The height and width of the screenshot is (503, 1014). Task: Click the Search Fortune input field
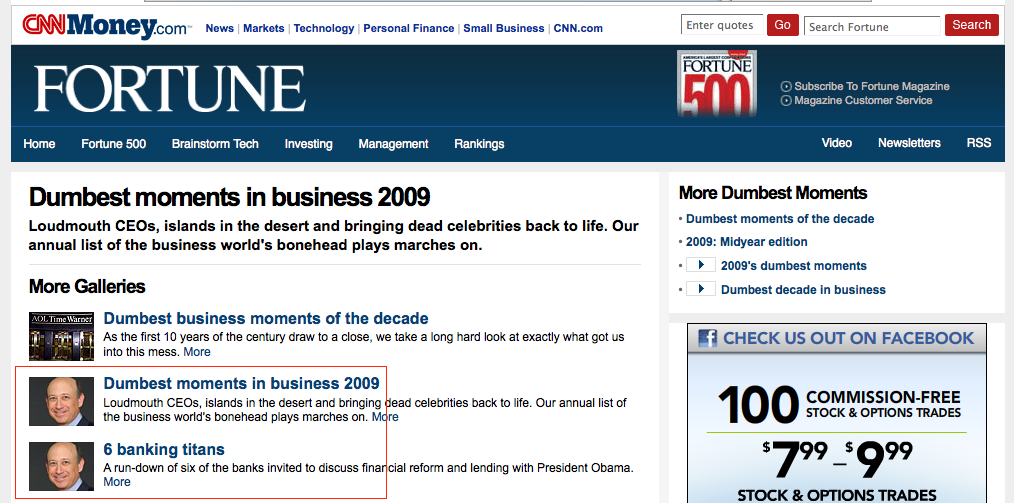[x=872, y=27]
